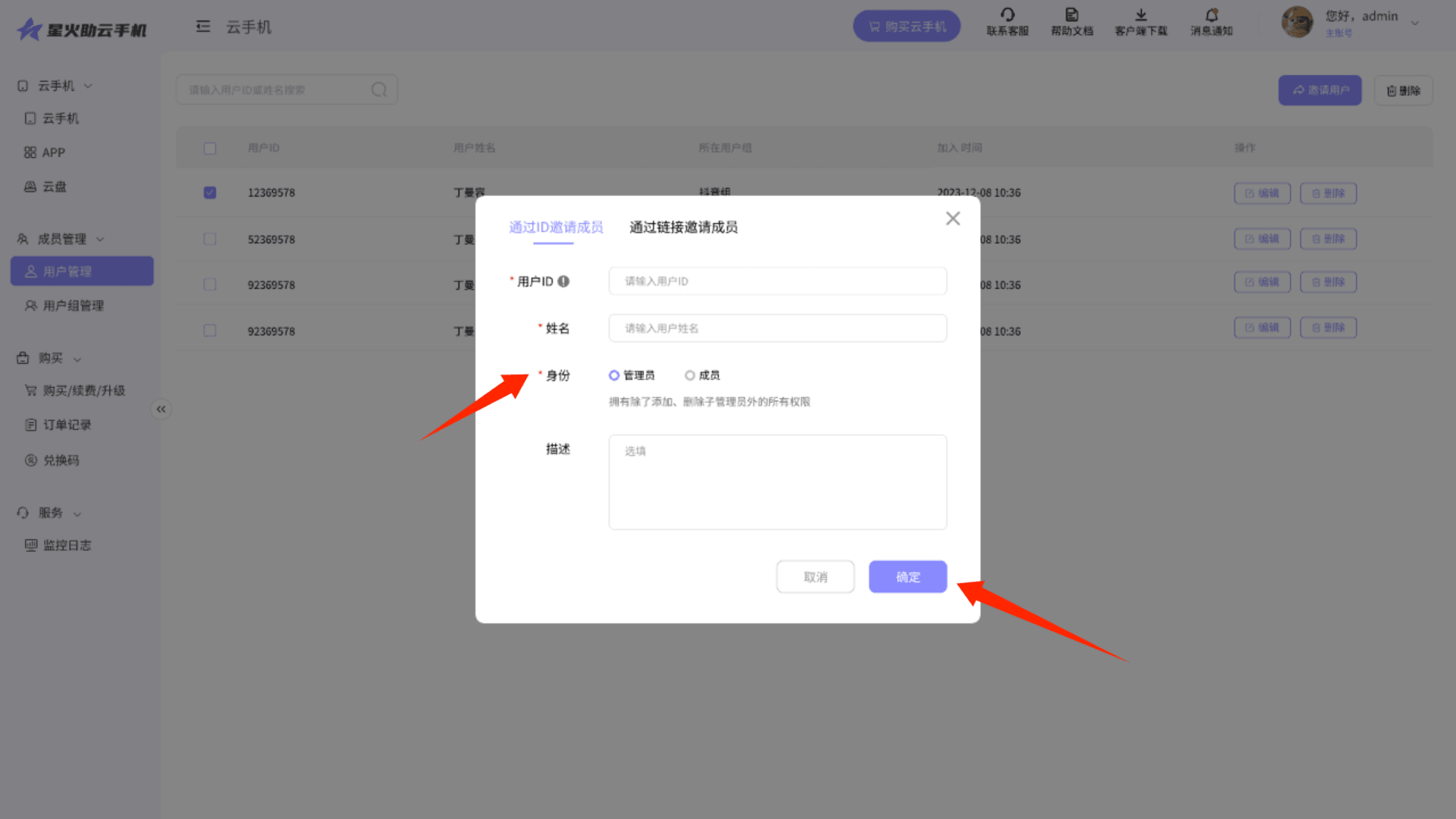The height and width of the screenshot is (819, 1456).
Task: Click the 确定 confirm button
Action: [x=908, y=577]
